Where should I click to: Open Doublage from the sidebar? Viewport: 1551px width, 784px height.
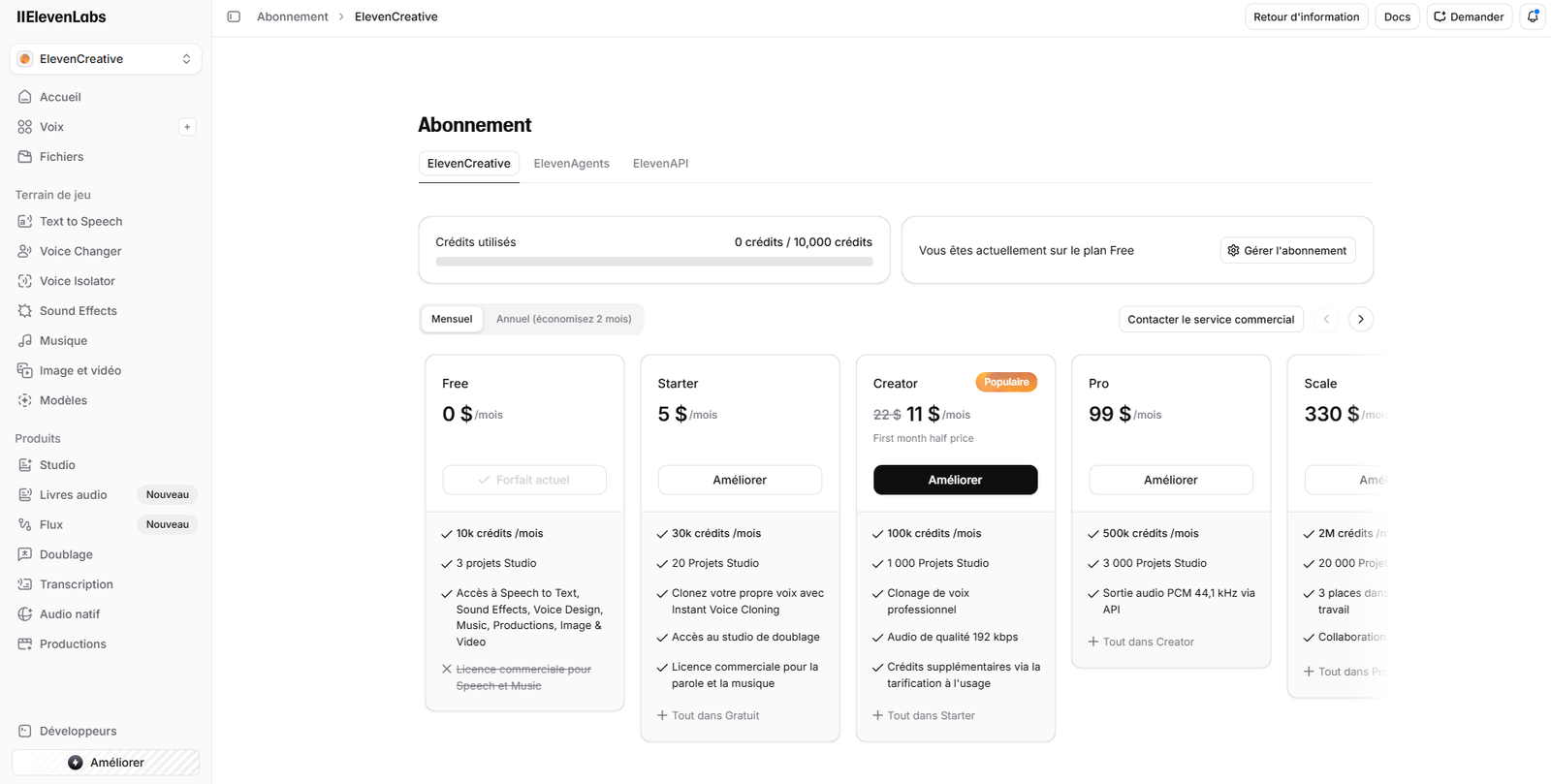66,554
